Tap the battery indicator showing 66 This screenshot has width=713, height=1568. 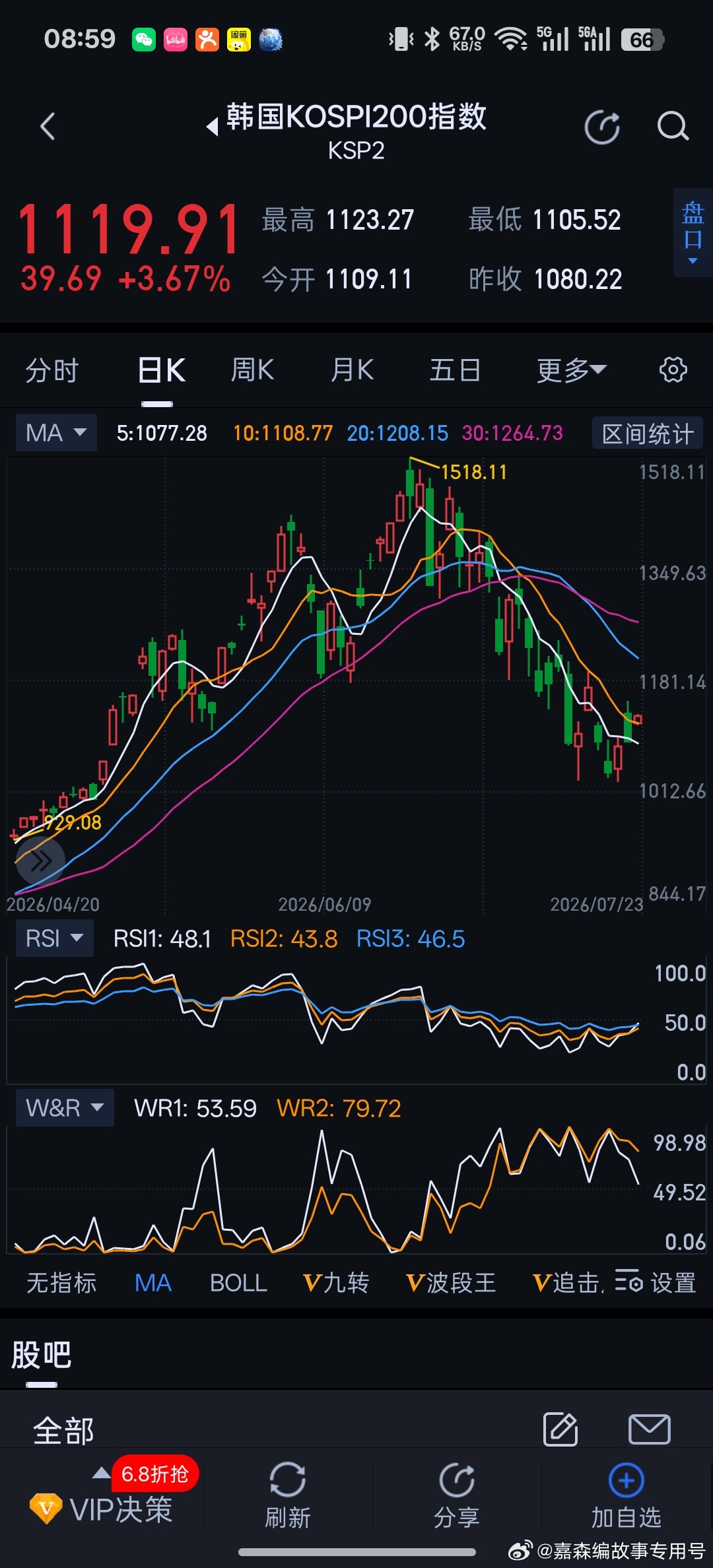click(642, 40)
